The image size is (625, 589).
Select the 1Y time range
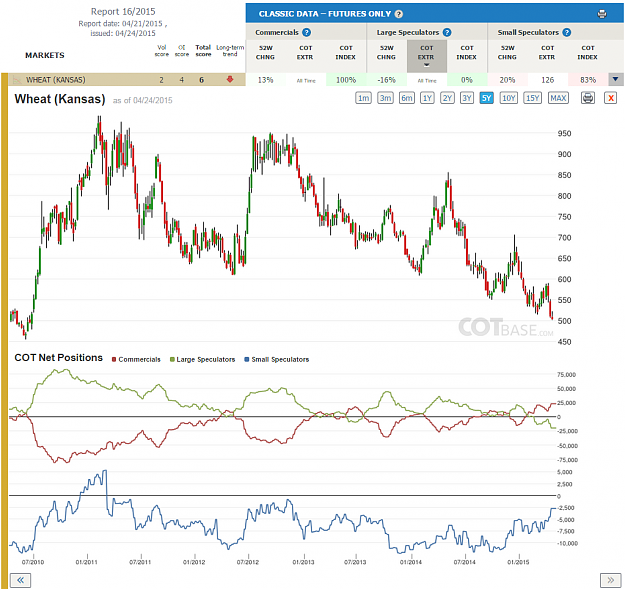[427, 98]
